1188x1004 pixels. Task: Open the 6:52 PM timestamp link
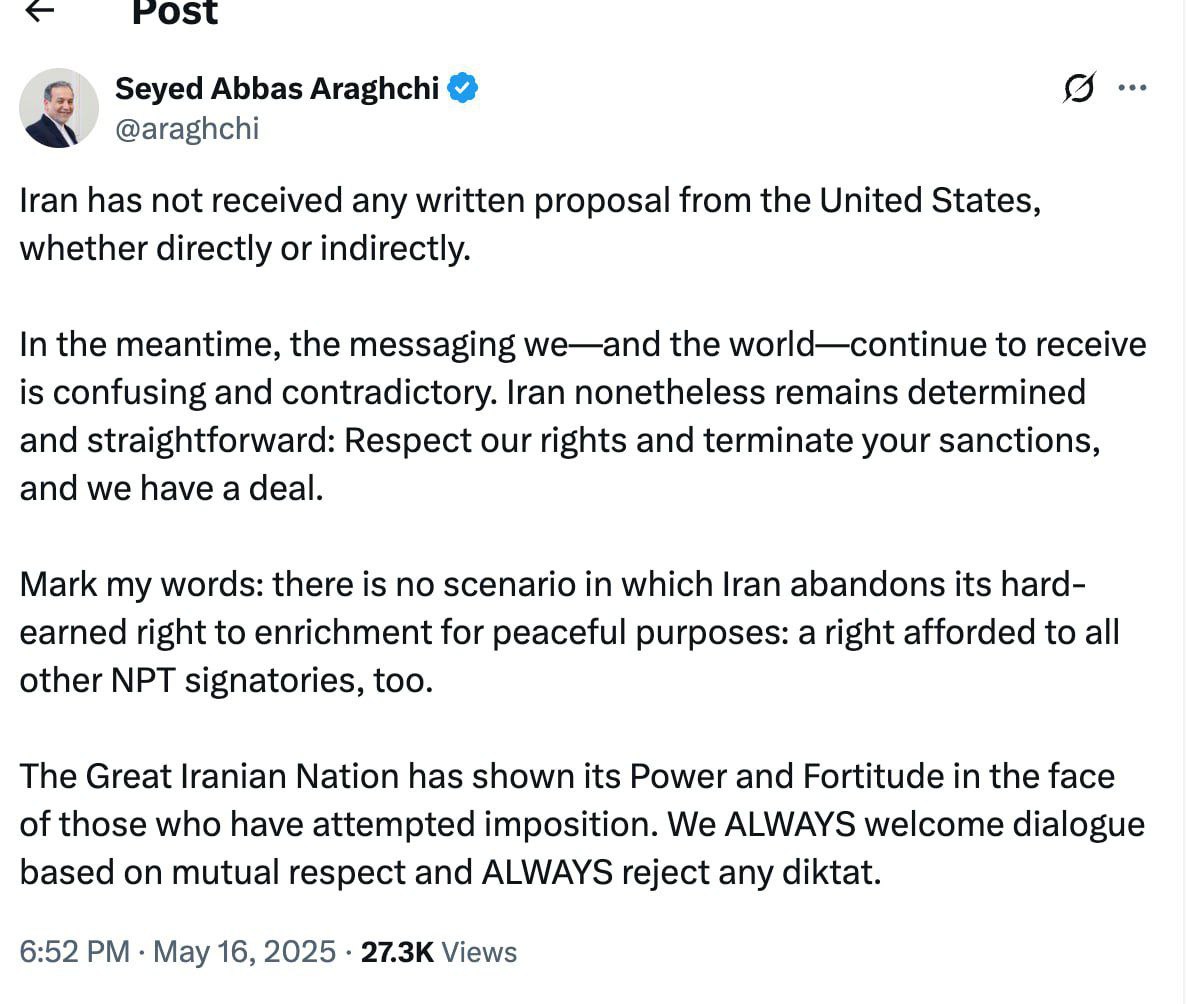coord(74,952)
